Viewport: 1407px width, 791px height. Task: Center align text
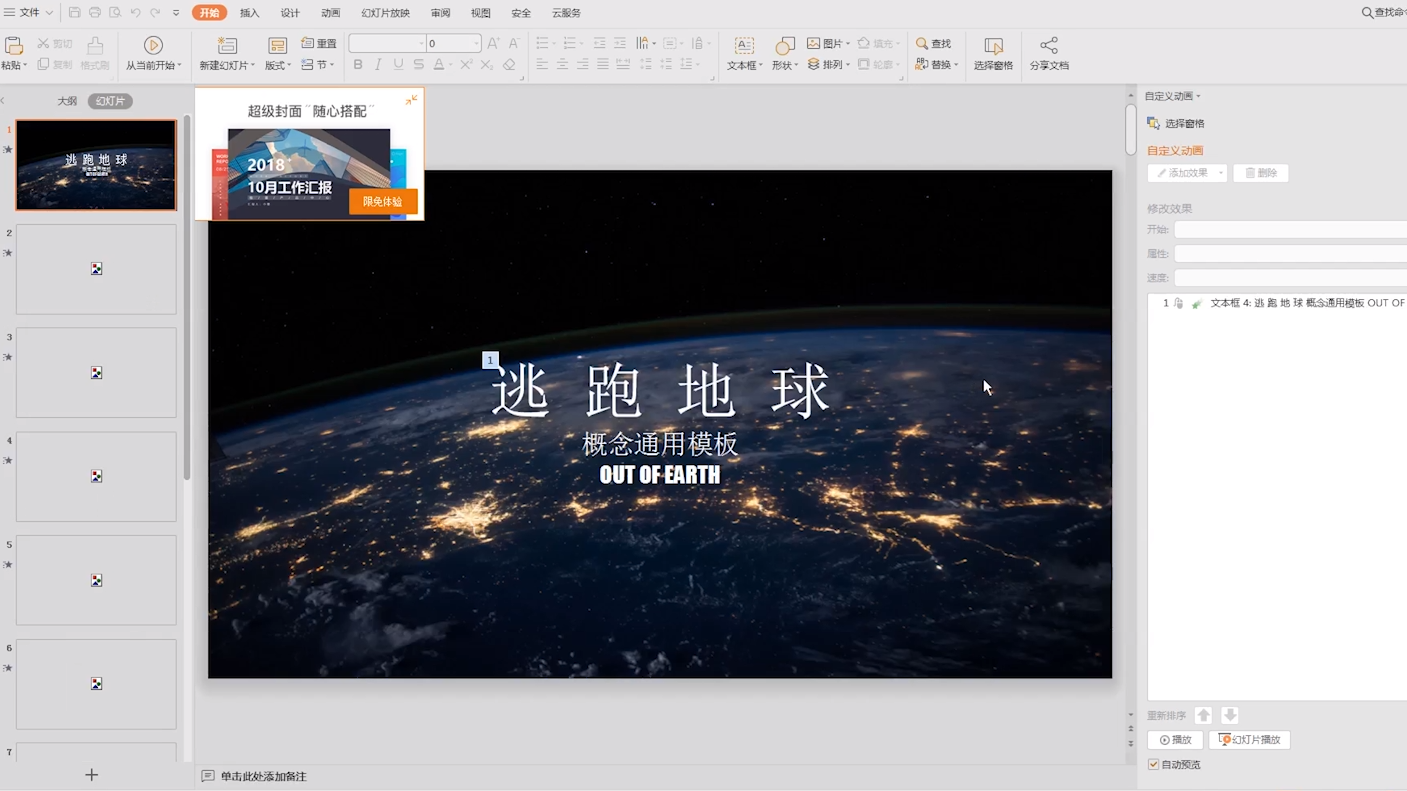[x=562, y=64]
